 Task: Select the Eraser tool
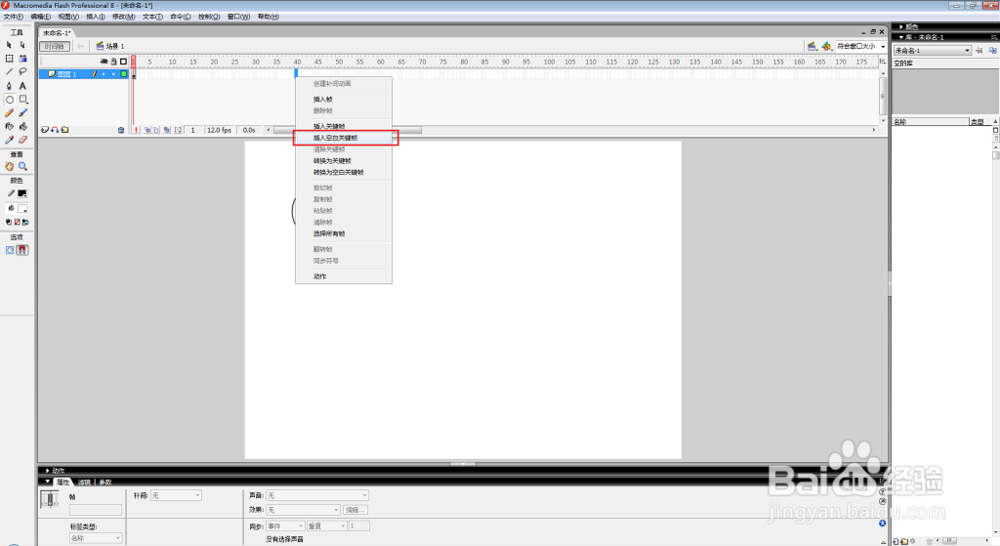[22, 140]
